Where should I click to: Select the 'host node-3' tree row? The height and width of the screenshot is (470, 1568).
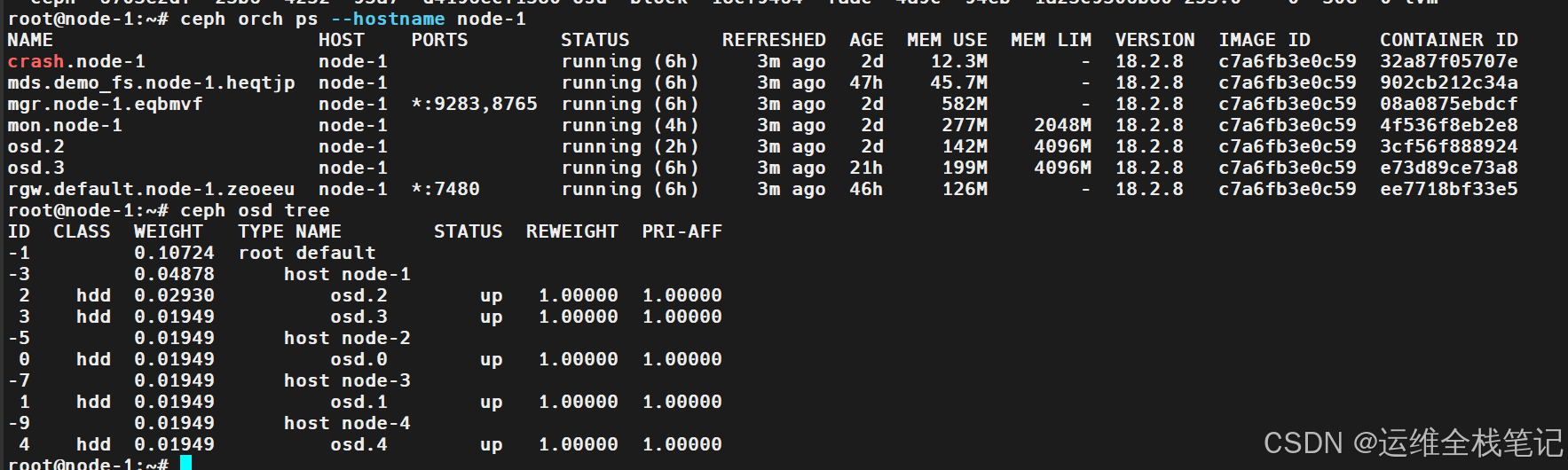tap(347, 380)
